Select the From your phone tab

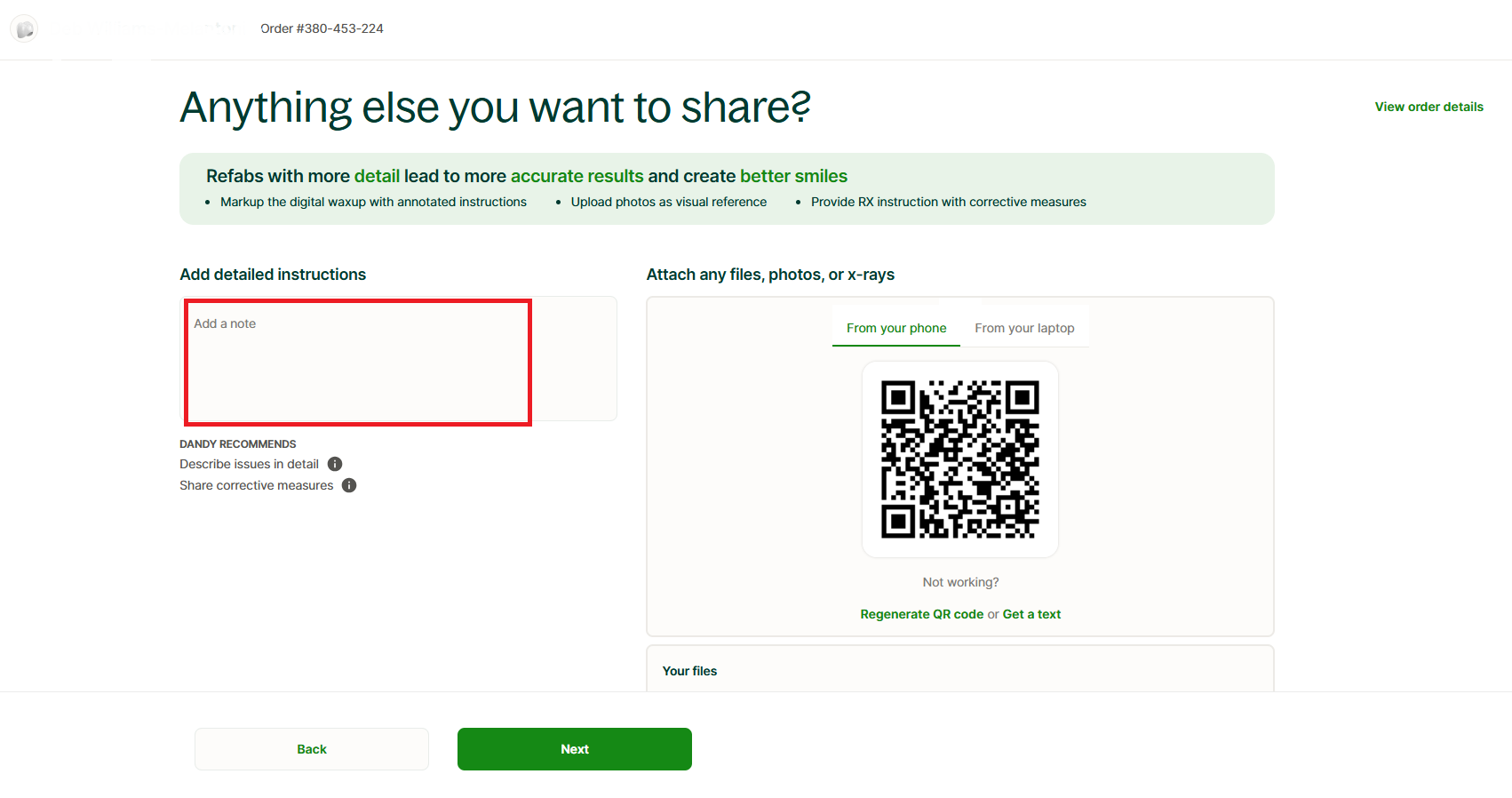point(895,327)
